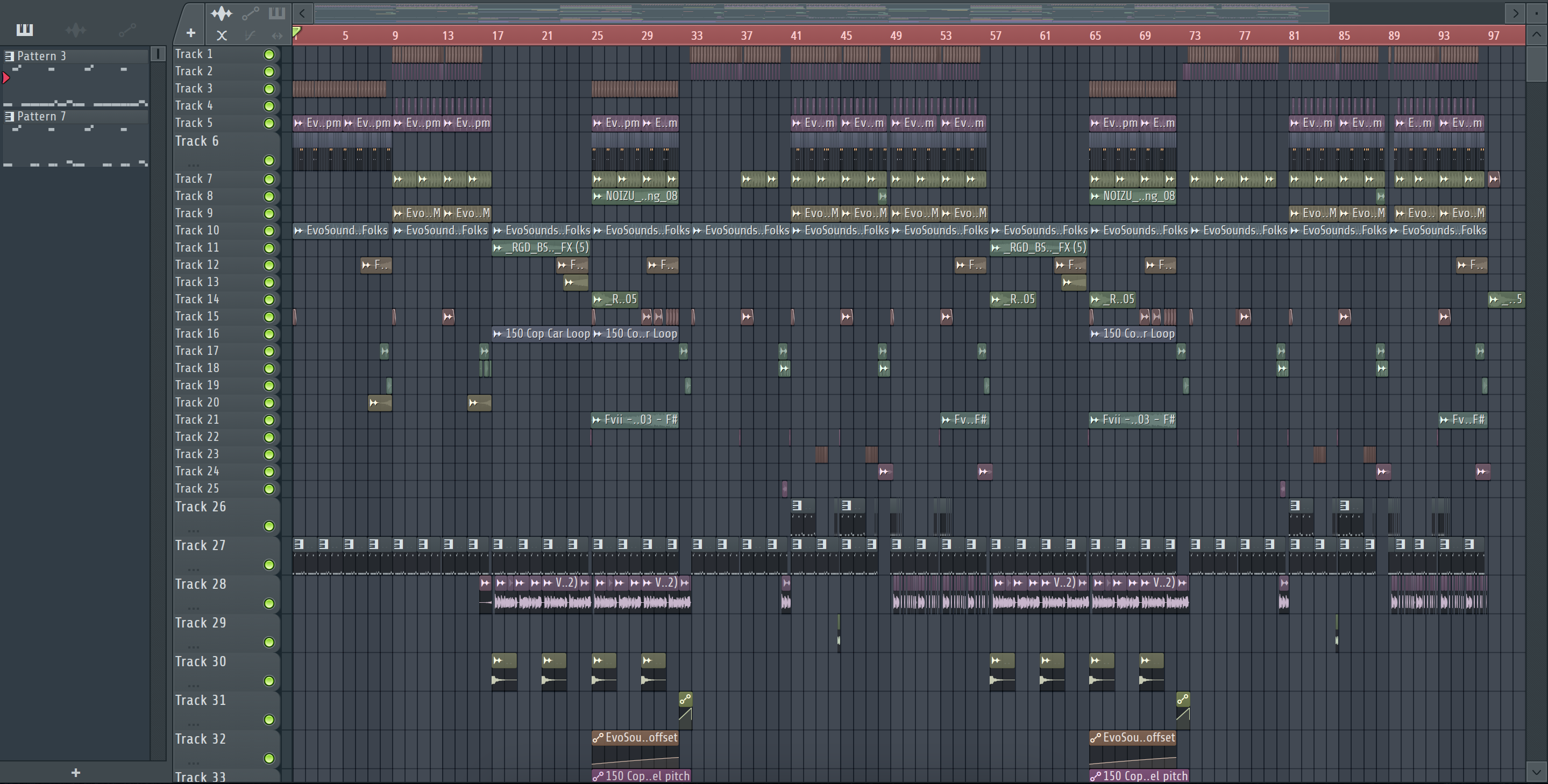The height and width of the screenshot is (784, 1548).
Task: Toggle Track 10 mute LED
Action: [269, 231]
